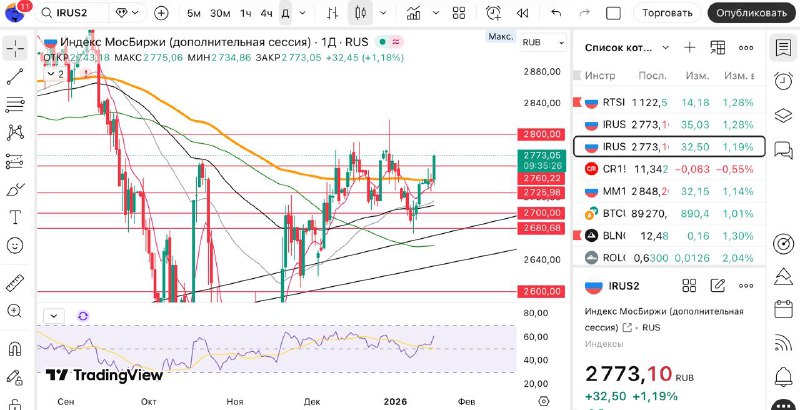Select the trend line drawing tool
This screenshot has width=800, height=410.
pyautogui.click(x=15, y=77)
